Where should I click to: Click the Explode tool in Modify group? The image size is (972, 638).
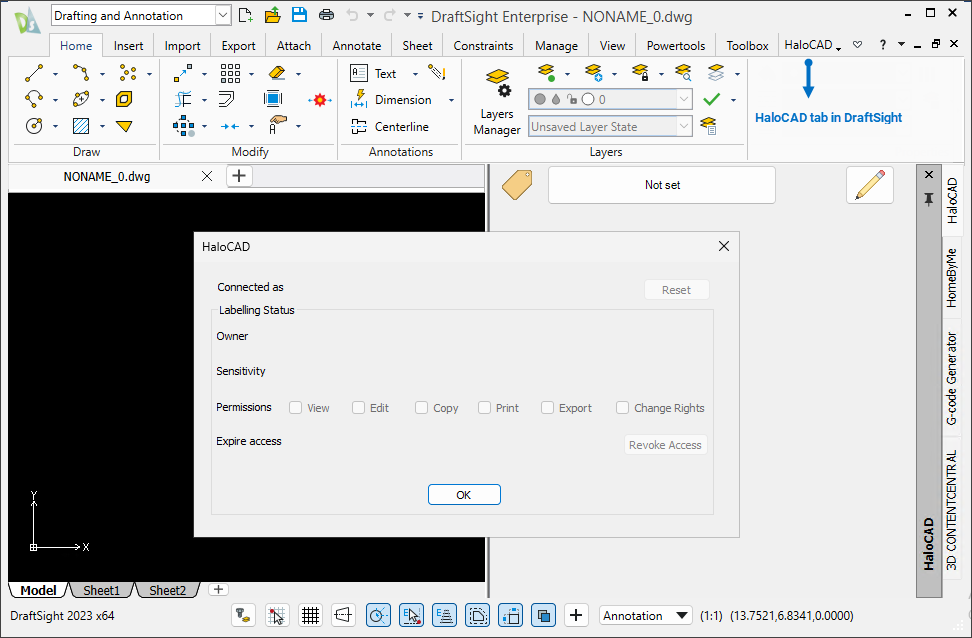coord(320,100)
